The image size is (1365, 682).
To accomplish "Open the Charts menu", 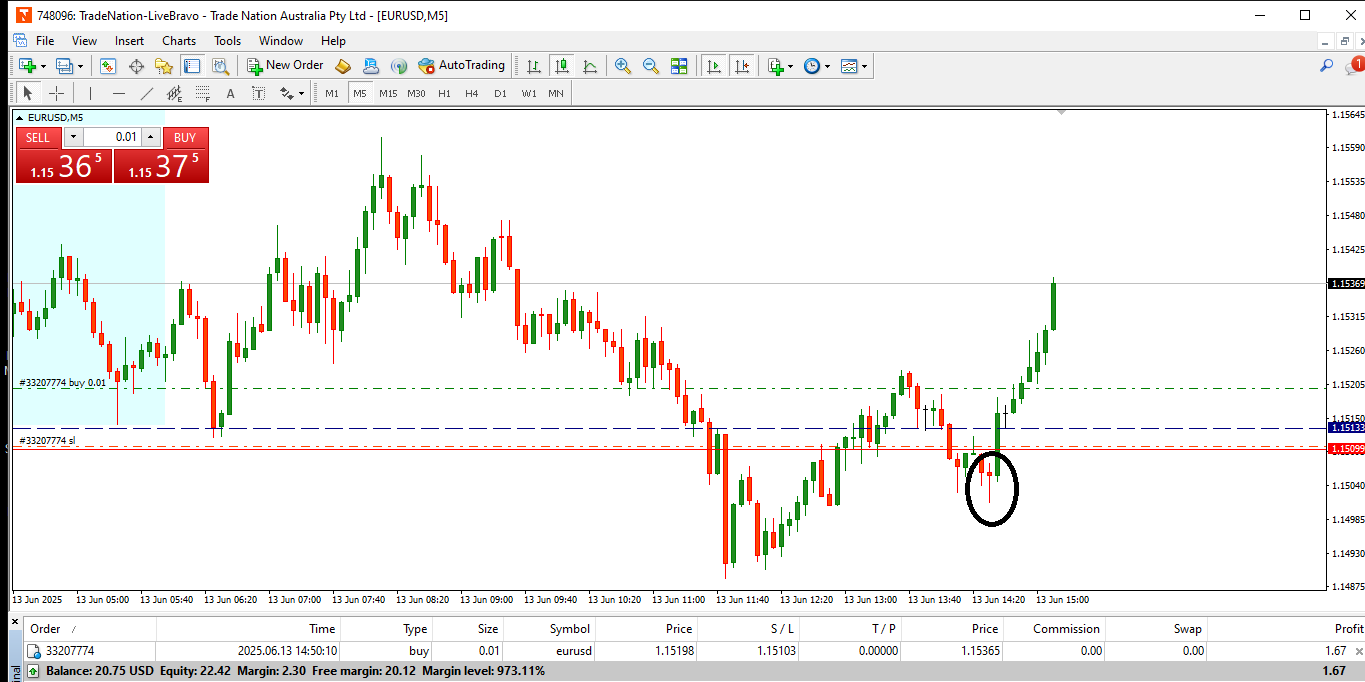I will pyautogui.click(x=179, y=41).
